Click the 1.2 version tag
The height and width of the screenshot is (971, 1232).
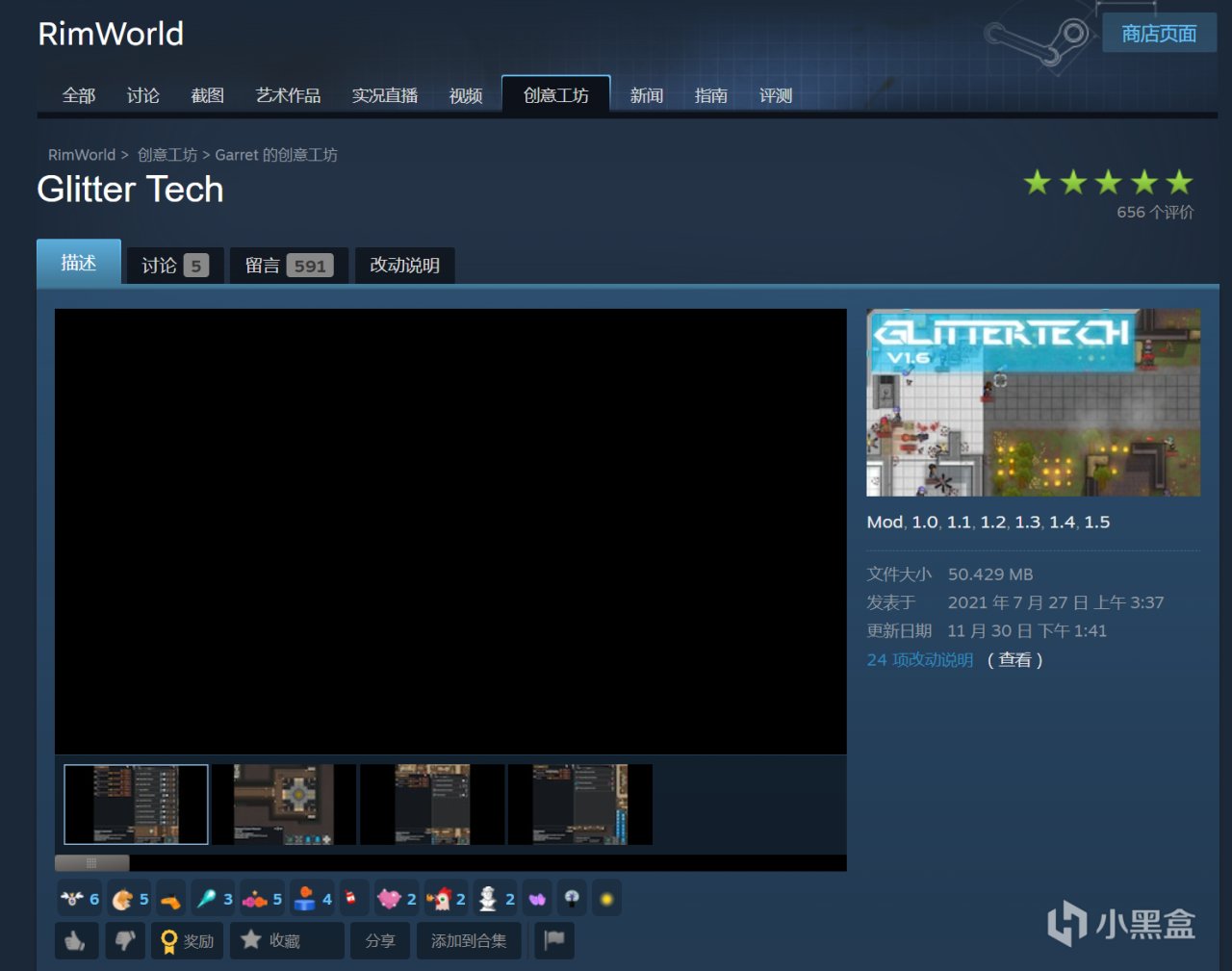coord(993,522)
